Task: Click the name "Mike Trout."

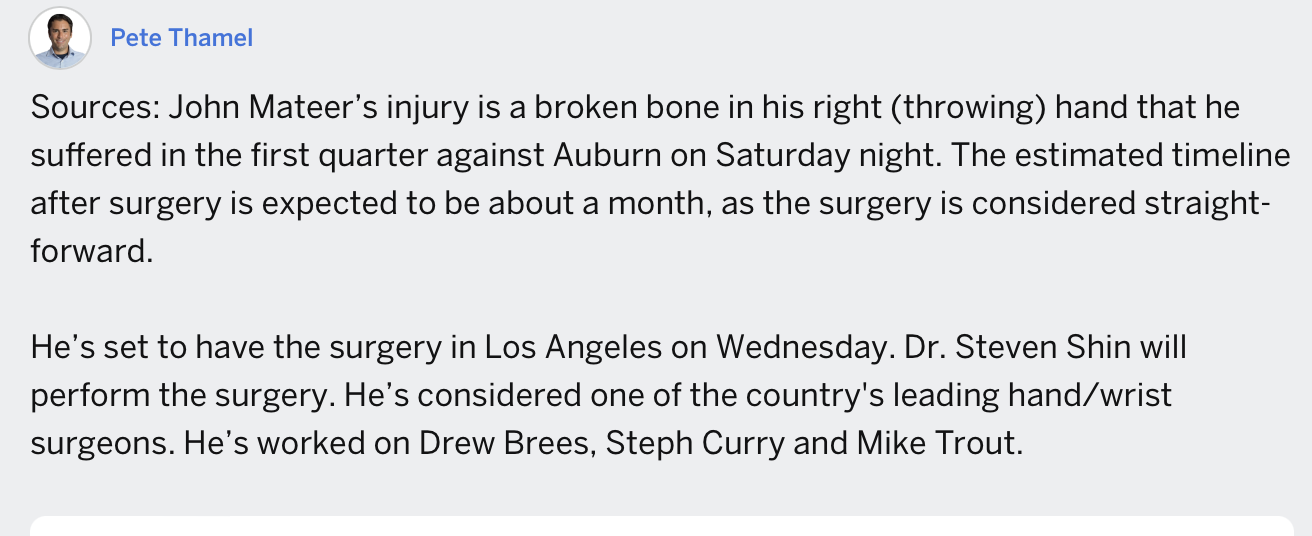Action: pyautogui.click(x=938, y=443)
